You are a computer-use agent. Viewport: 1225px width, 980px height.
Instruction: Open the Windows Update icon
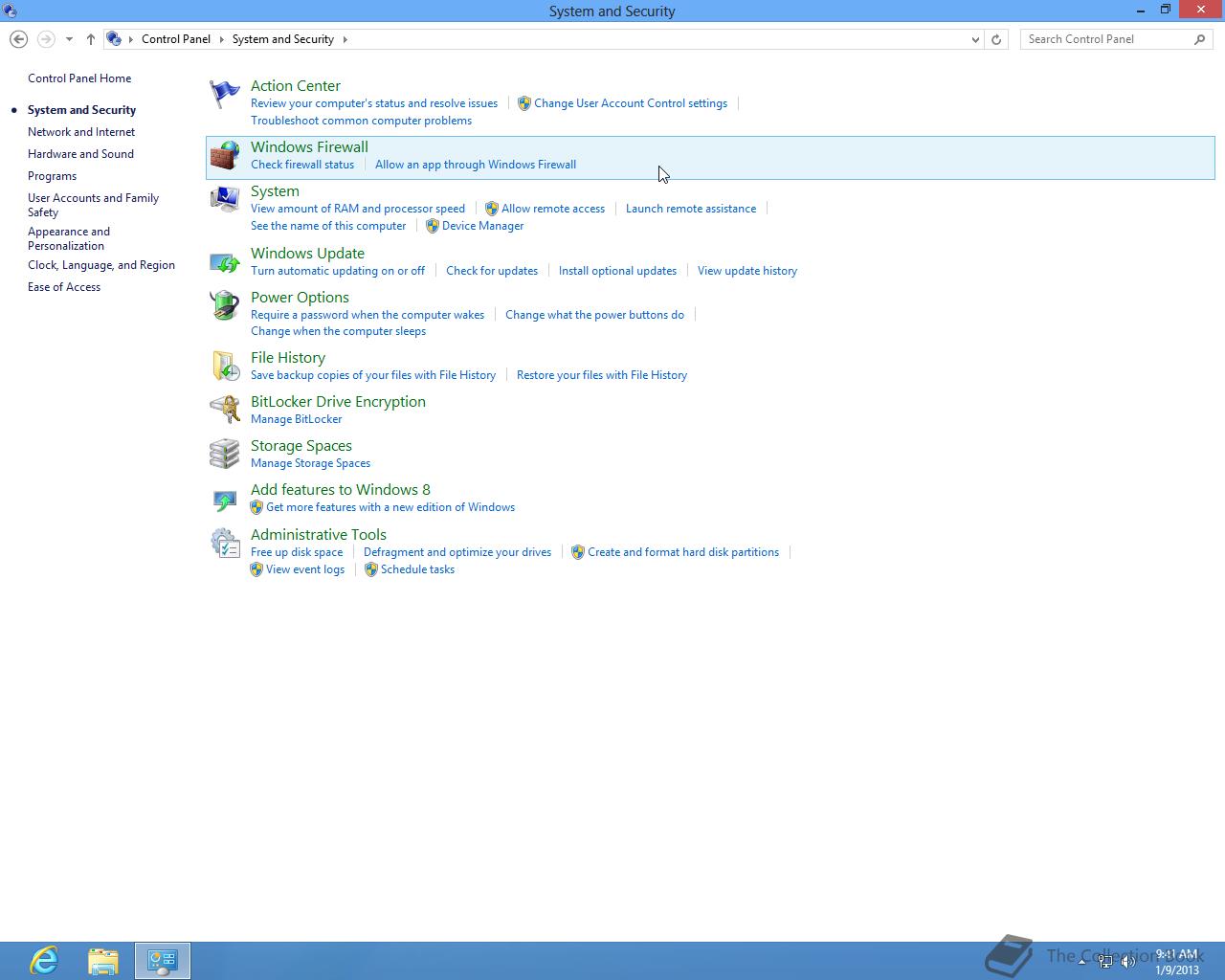click(x=224, y=262)
